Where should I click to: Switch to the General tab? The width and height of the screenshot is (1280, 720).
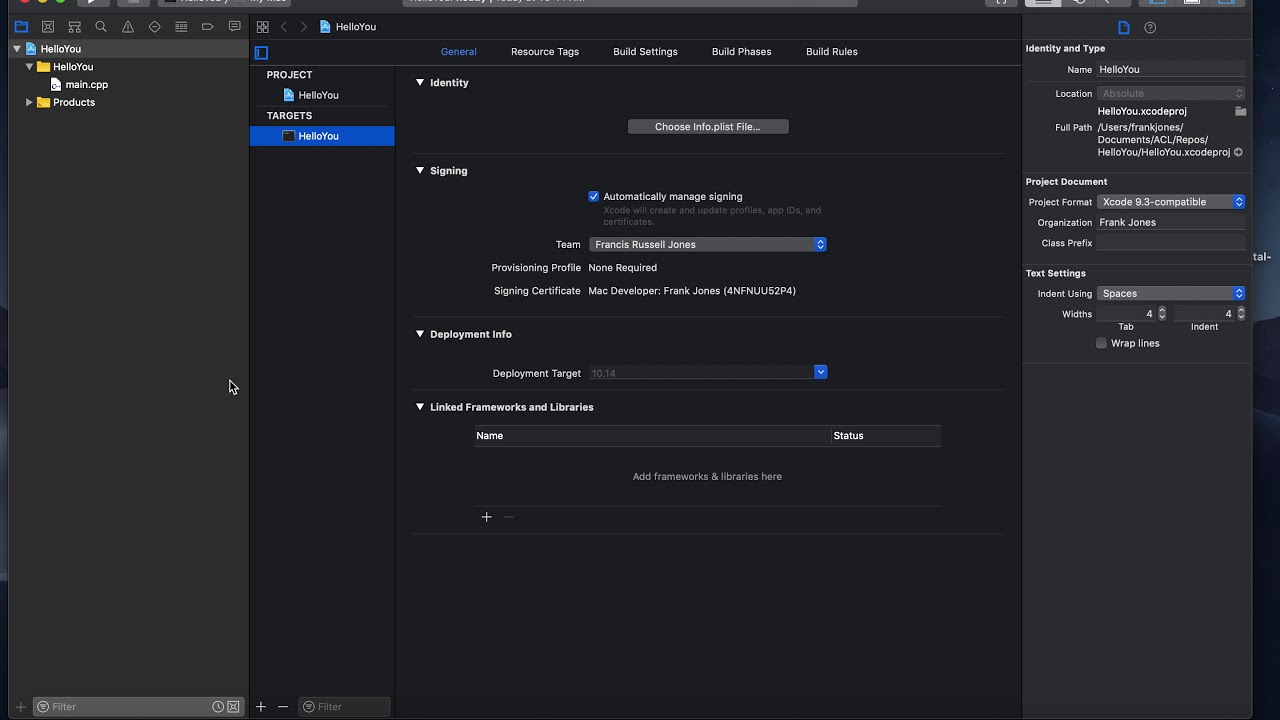point(459,52)
